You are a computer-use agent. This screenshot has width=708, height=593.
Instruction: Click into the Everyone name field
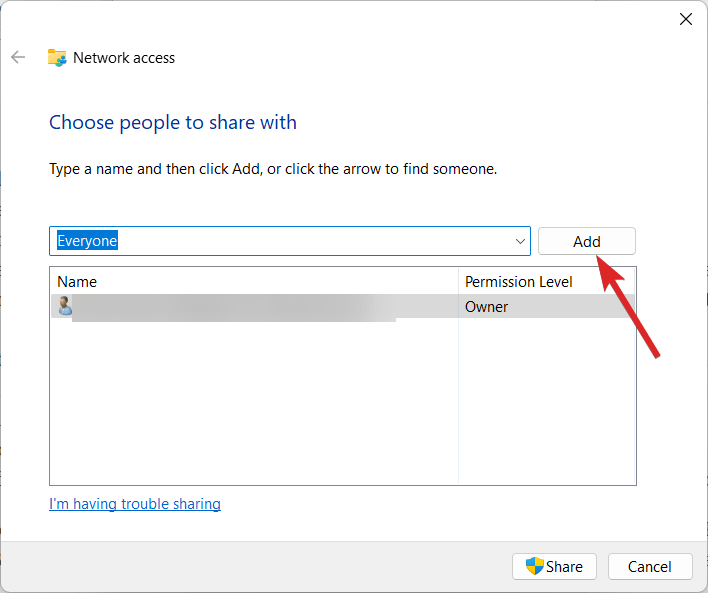tap(280, 241)
